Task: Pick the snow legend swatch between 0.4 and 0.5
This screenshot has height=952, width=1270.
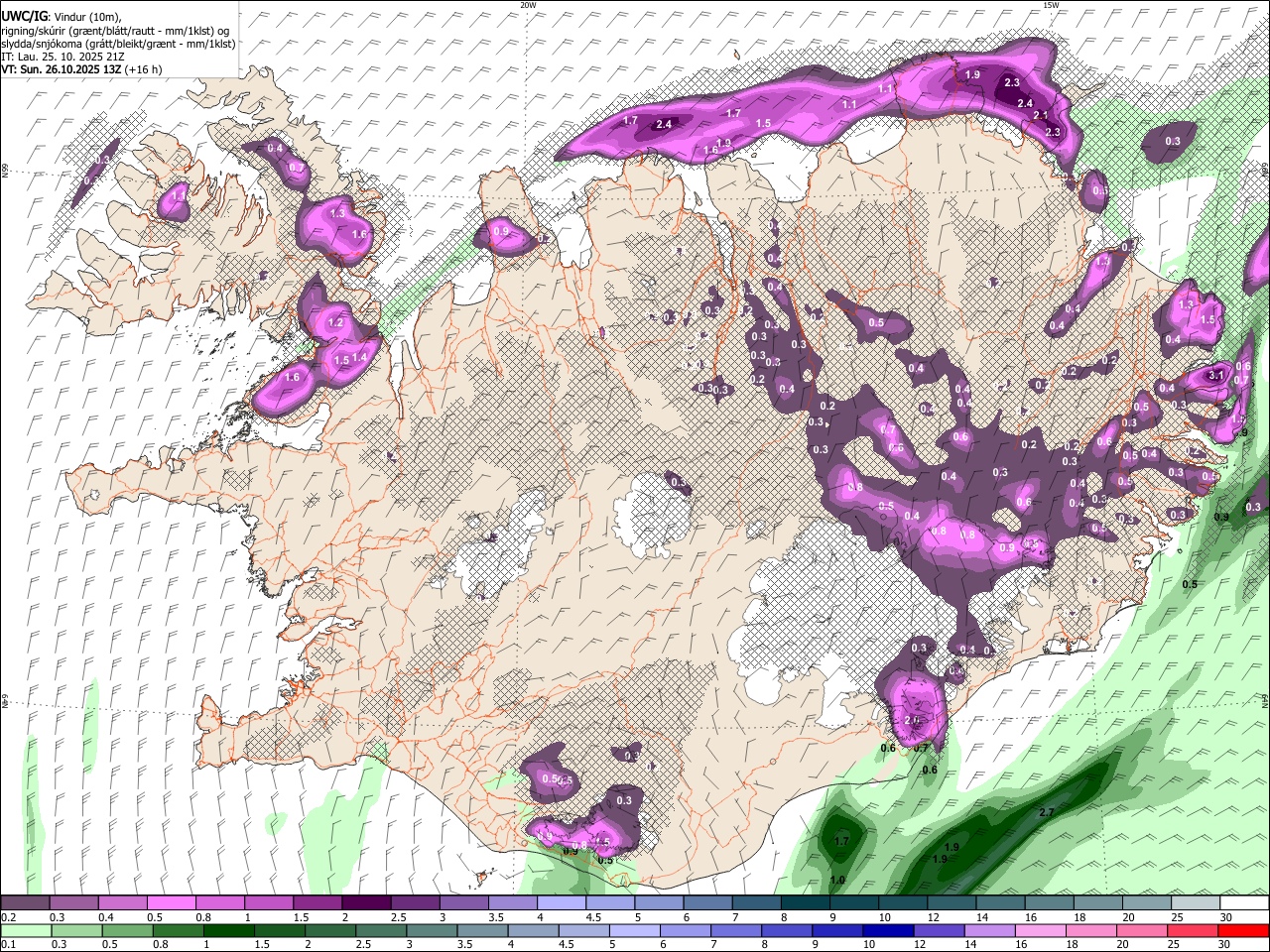Action: pyautogui.click(x=122, y=903)
